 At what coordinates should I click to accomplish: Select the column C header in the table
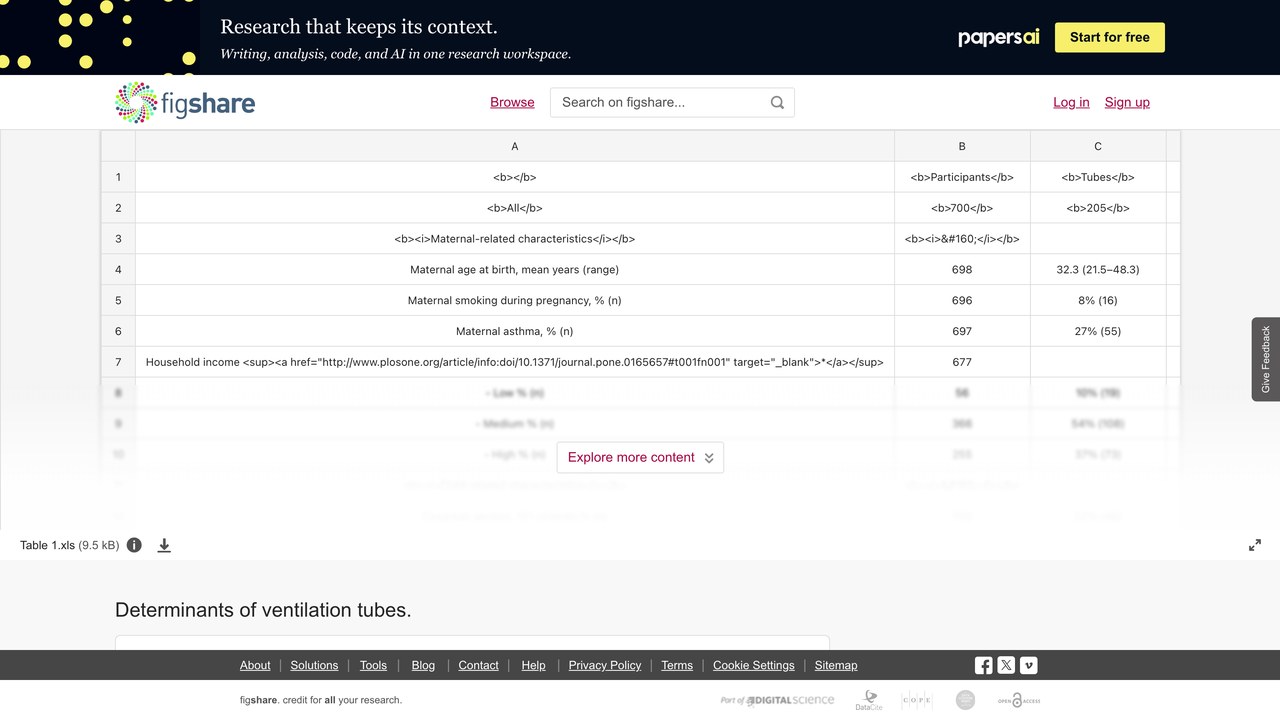tap(1098, 146)
